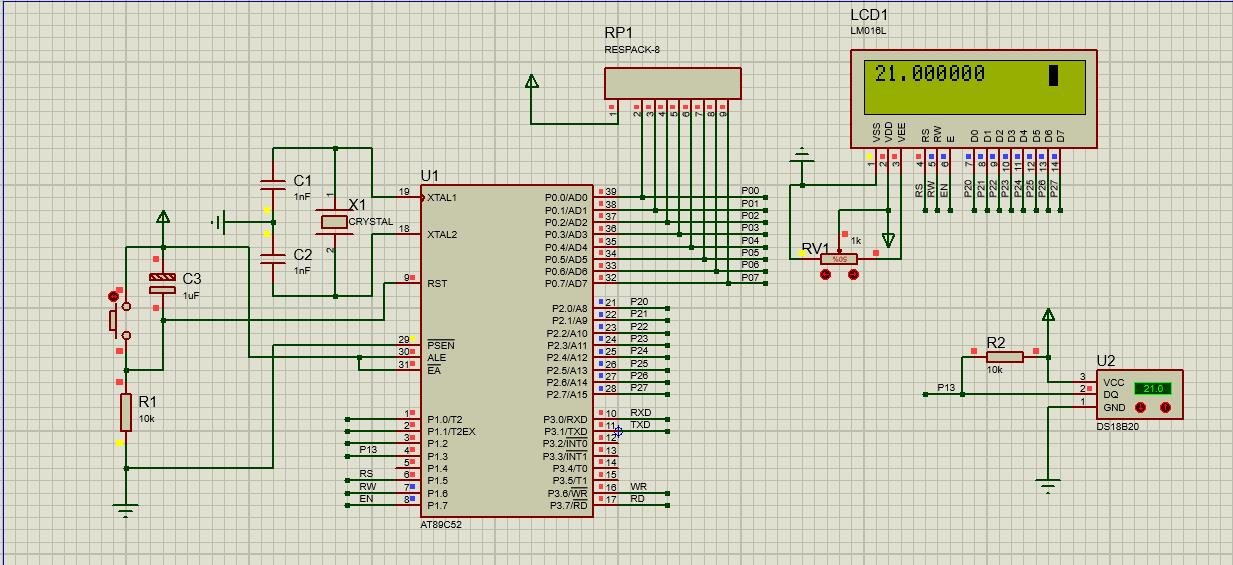Select electrolytic capacitor C3 symbol

[162, 282]
